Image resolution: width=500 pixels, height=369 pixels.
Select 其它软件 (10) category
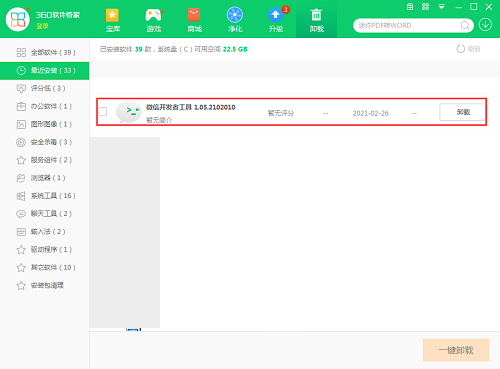[x=44, y=267]
